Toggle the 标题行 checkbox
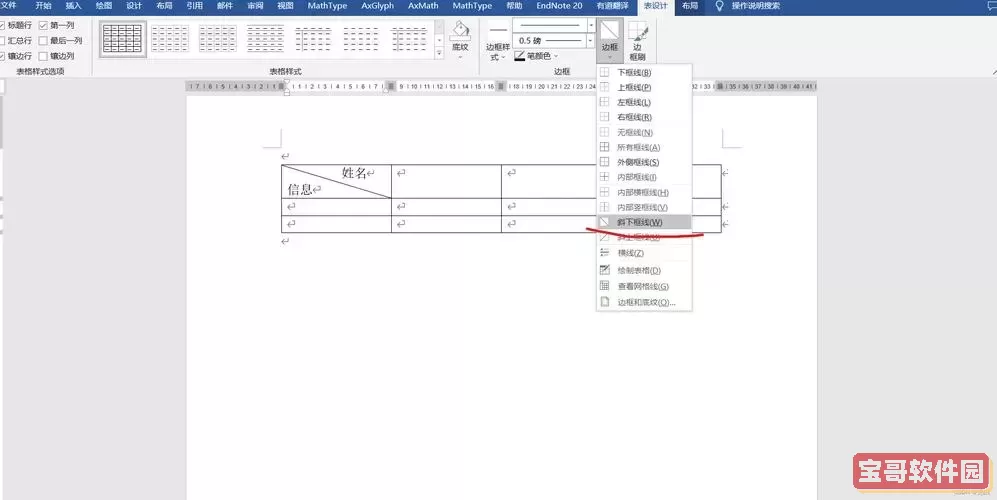Image resolution: width=997 pixels, height=500 pixels. (x=2, y=25)
